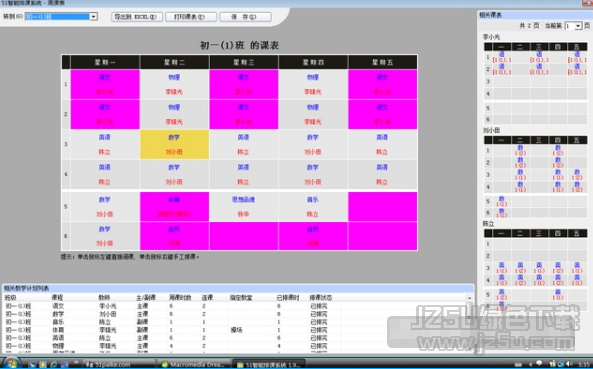The height and width of the screenshot is (369, 593).
Task: Select Monday period 5 数学 刘小田 cell
Action: pyautogui.click(x=105, y=206)
